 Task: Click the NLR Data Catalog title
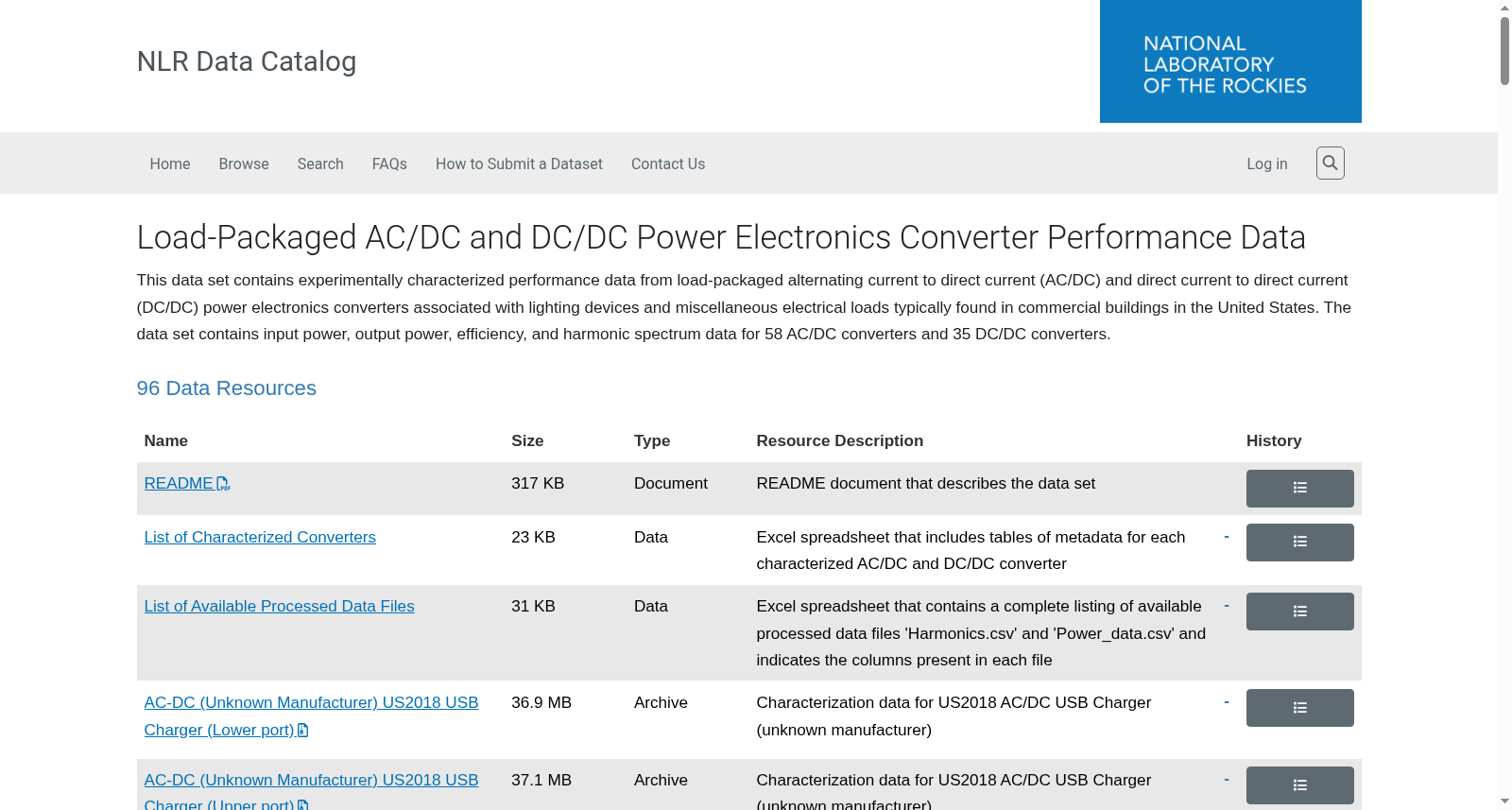click(x=247, y=61)
